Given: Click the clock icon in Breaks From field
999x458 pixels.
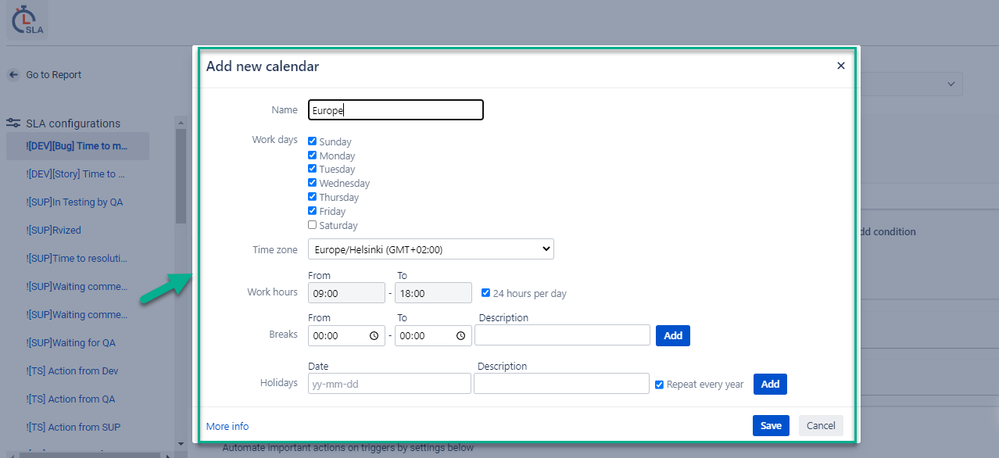Looking at the screenshot, I should (374, 336).
